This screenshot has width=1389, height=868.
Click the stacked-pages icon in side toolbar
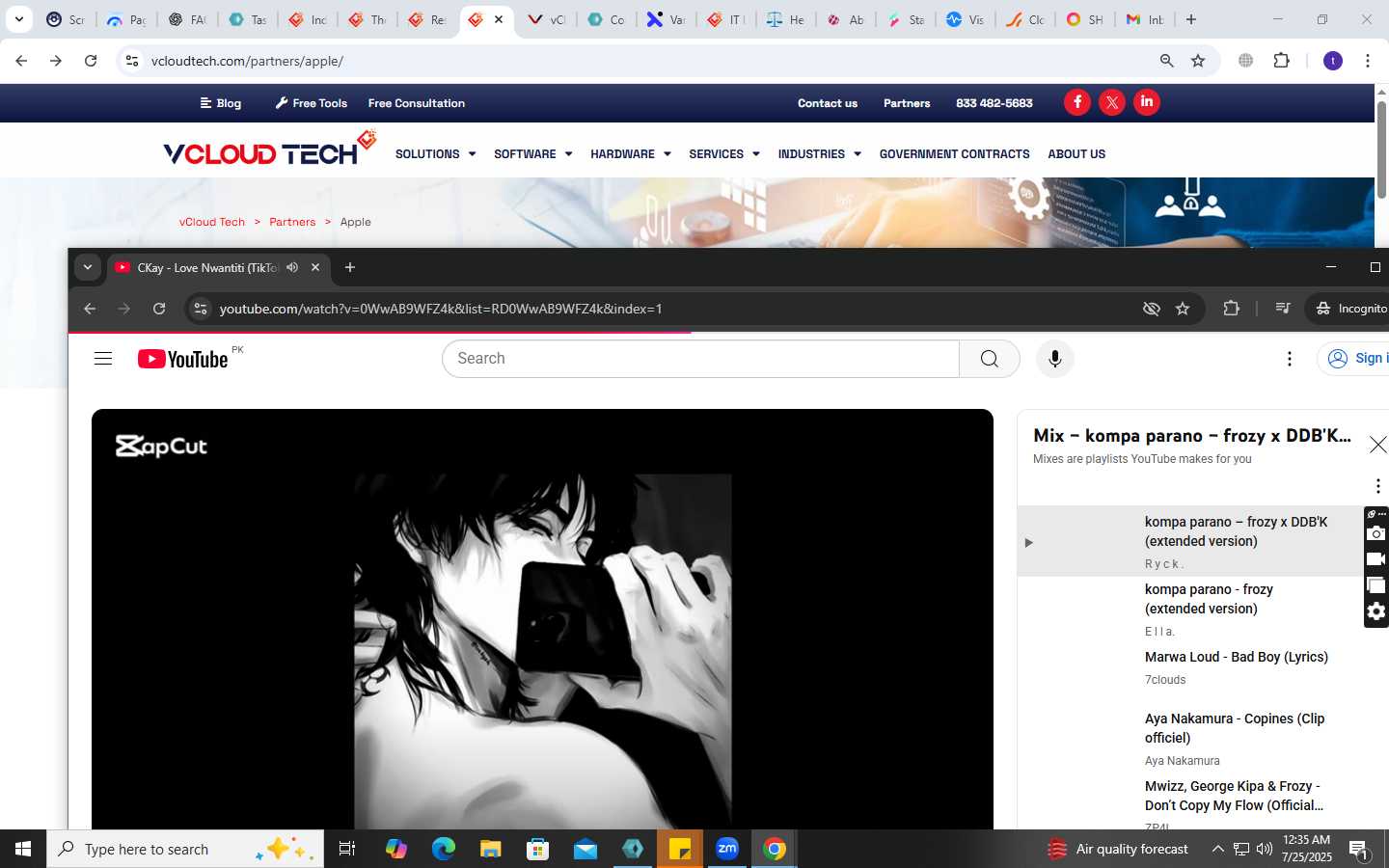pyautogui.click(x=1376, y=585)
